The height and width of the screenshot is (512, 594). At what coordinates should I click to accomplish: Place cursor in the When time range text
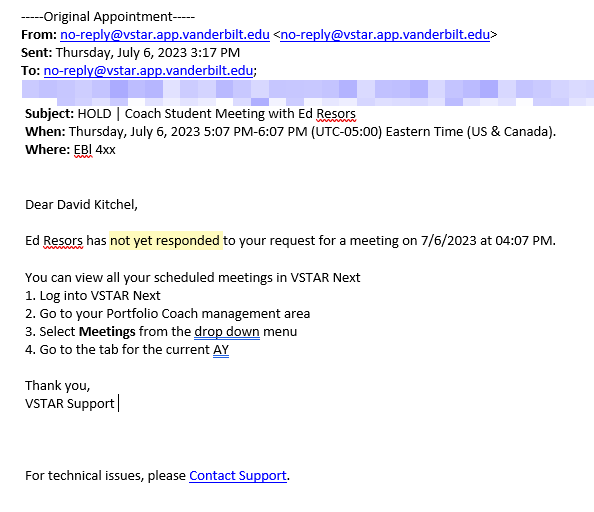[x=188, y=131]
